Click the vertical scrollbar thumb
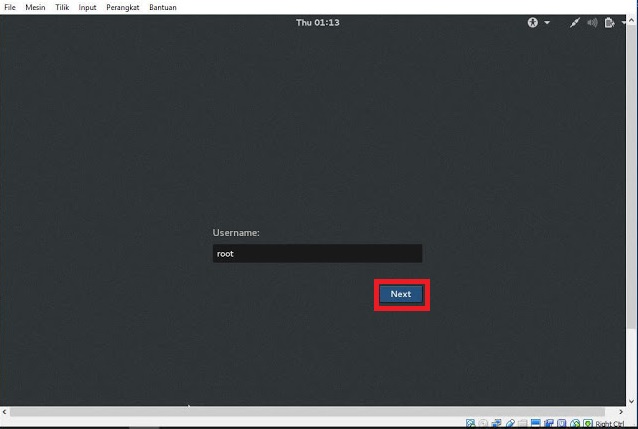Image resolution: width=638 pixels, height=429 pixels. (631, 176)
